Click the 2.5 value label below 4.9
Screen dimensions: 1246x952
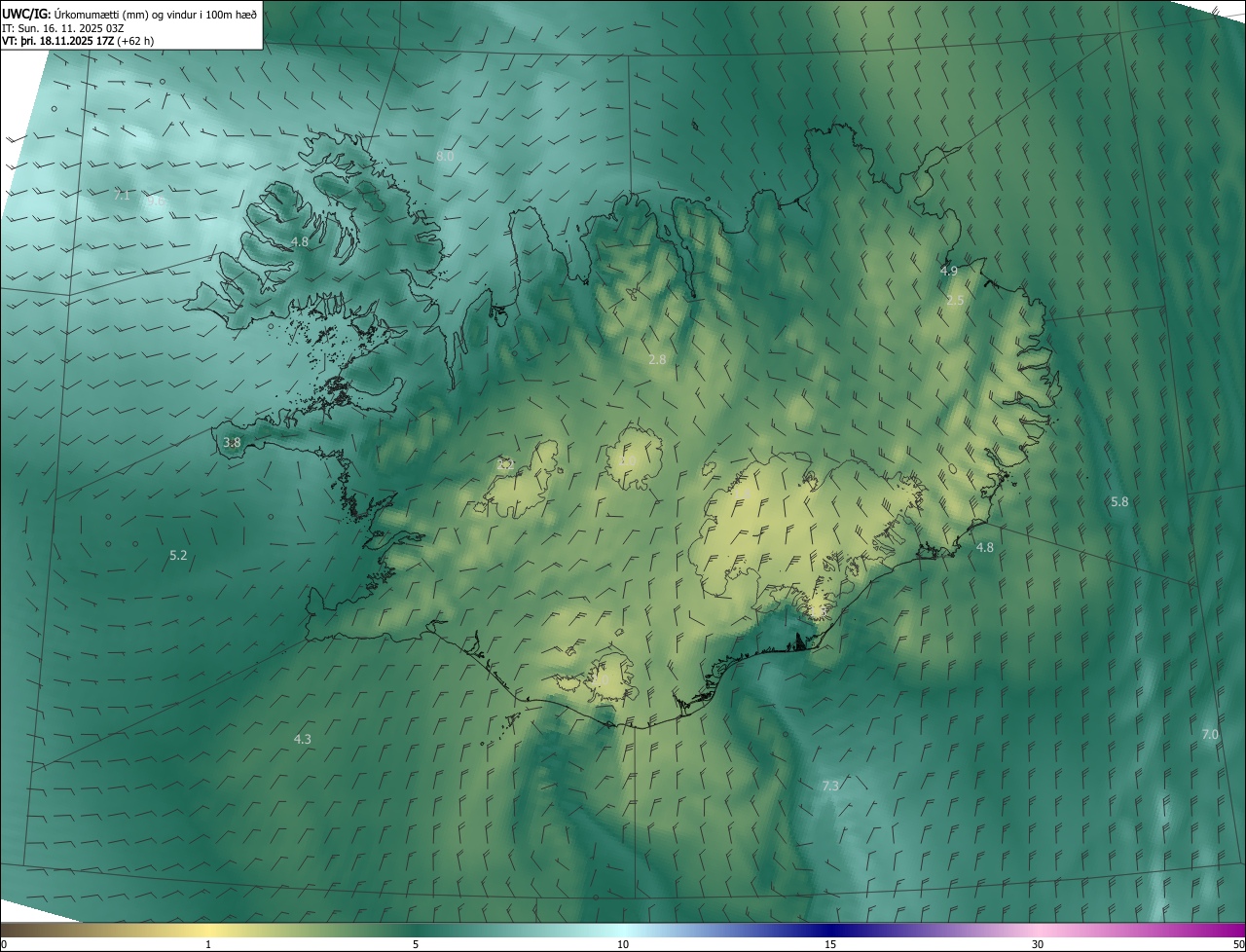pos(955,300)
